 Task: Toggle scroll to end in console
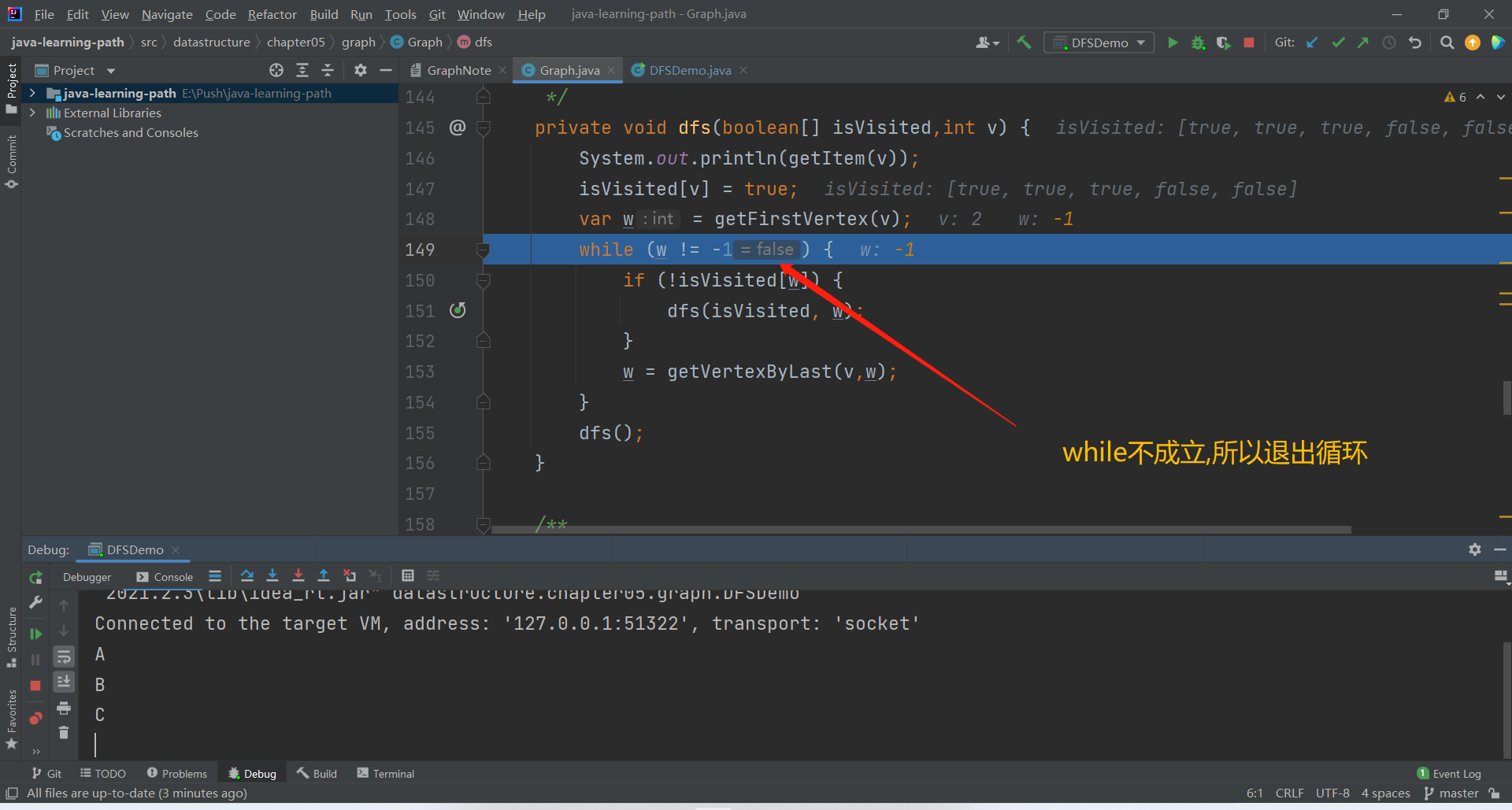[x=64, y=681]
